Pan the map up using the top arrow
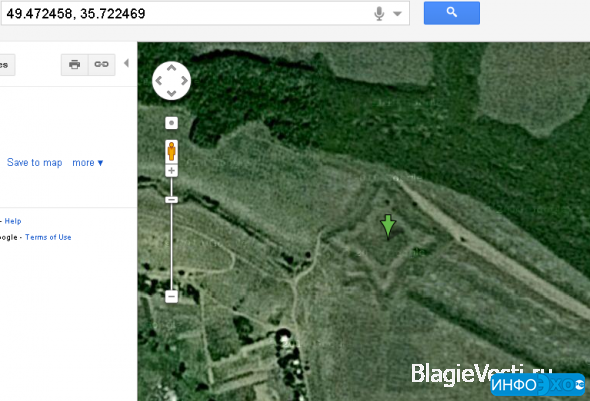Screen dimensions: 590x401 click(172, 68)
